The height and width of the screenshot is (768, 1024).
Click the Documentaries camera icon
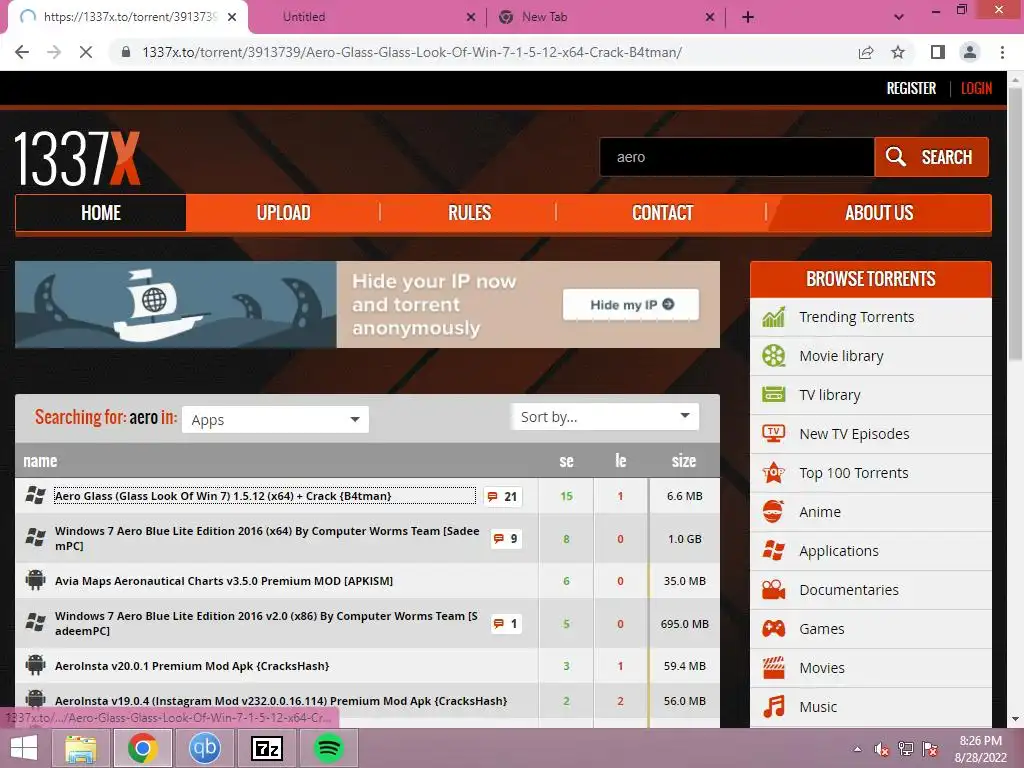pyautogui.click(x=774, y=590)
